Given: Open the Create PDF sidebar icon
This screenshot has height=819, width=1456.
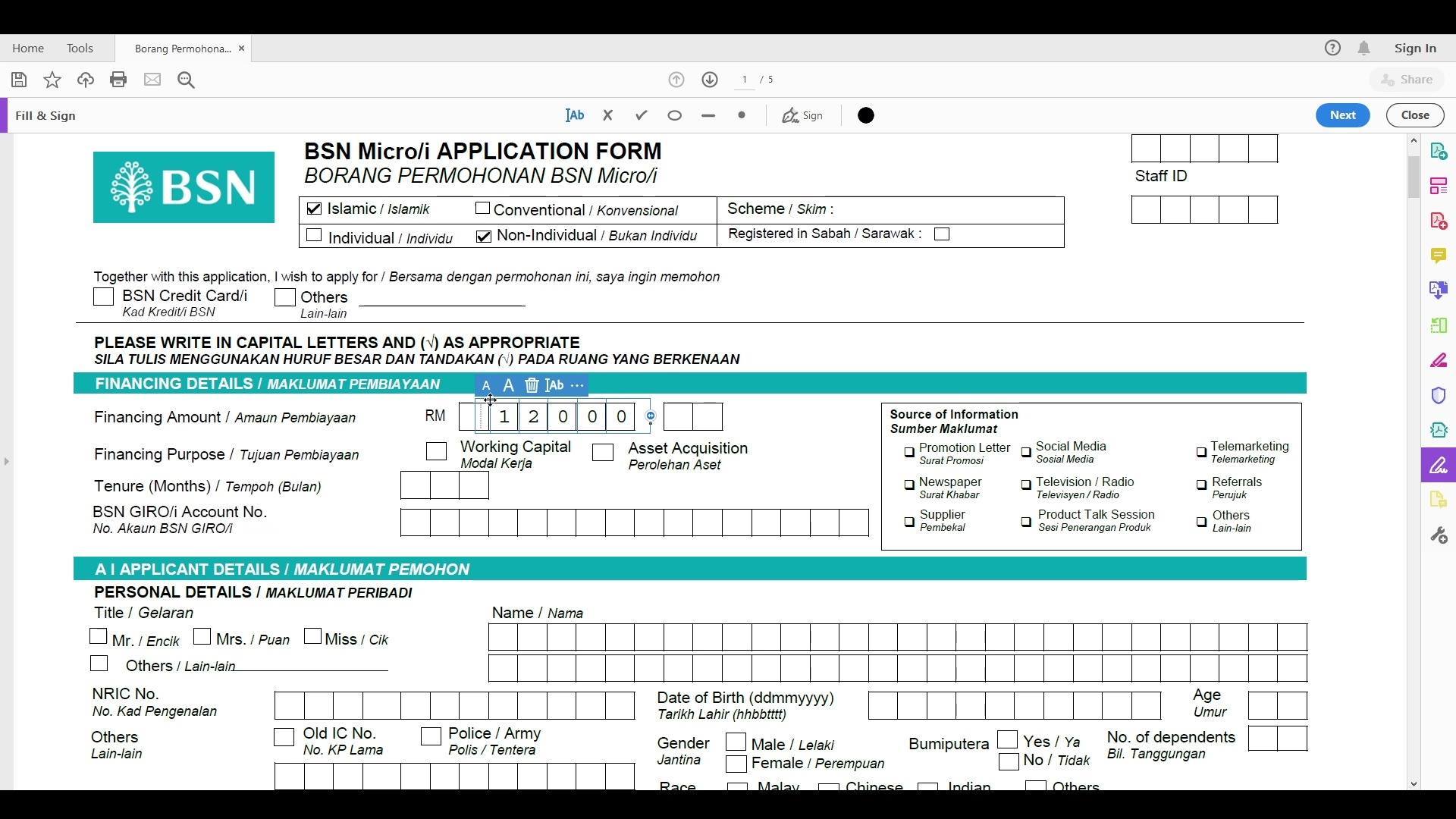Looking at the screenshot, I should (x=1439, y=221).
